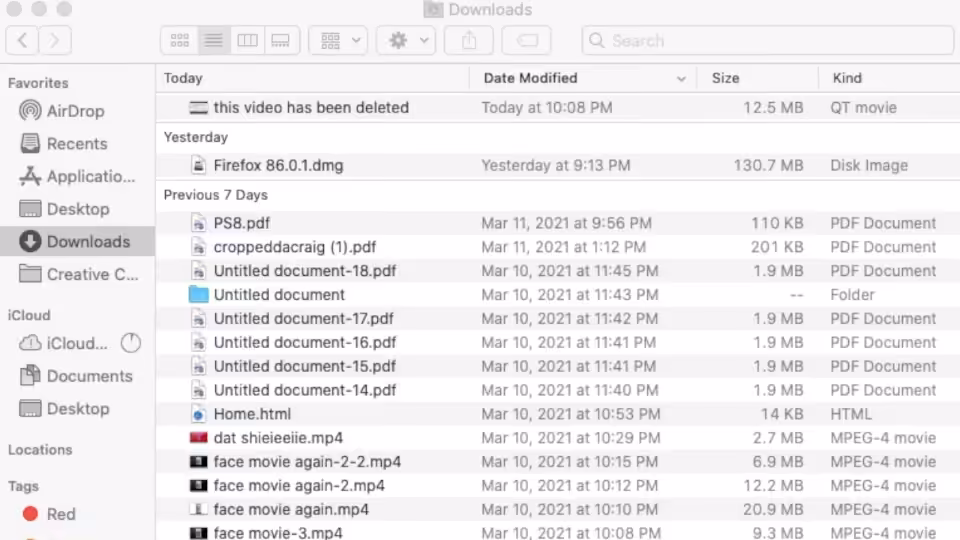The width and height of the screenshot is (960, 540).
Task: Click the Firefox disk image file icon
Action: point(198,165)
